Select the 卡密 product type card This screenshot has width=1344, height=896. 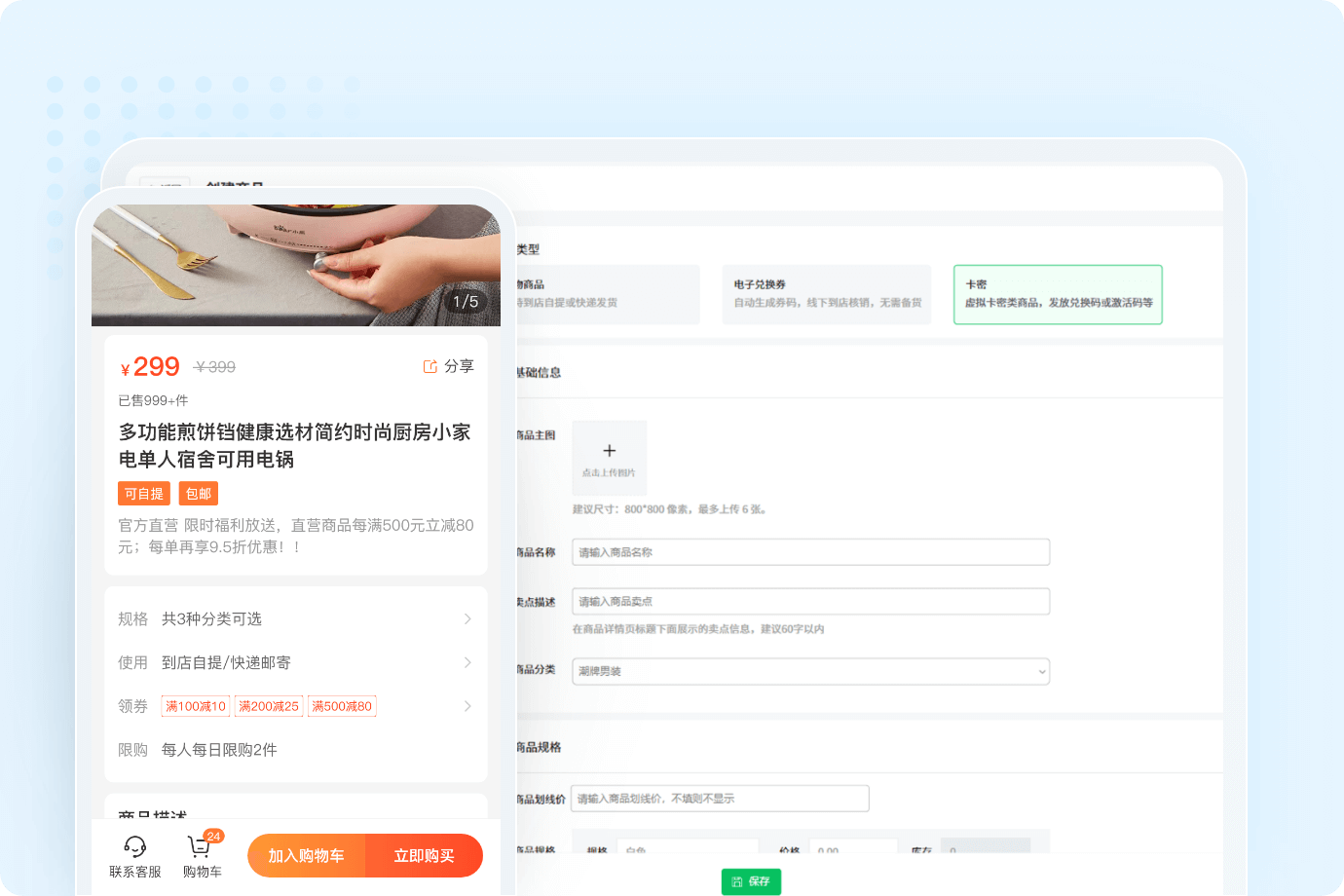(x=1058, y=294)
